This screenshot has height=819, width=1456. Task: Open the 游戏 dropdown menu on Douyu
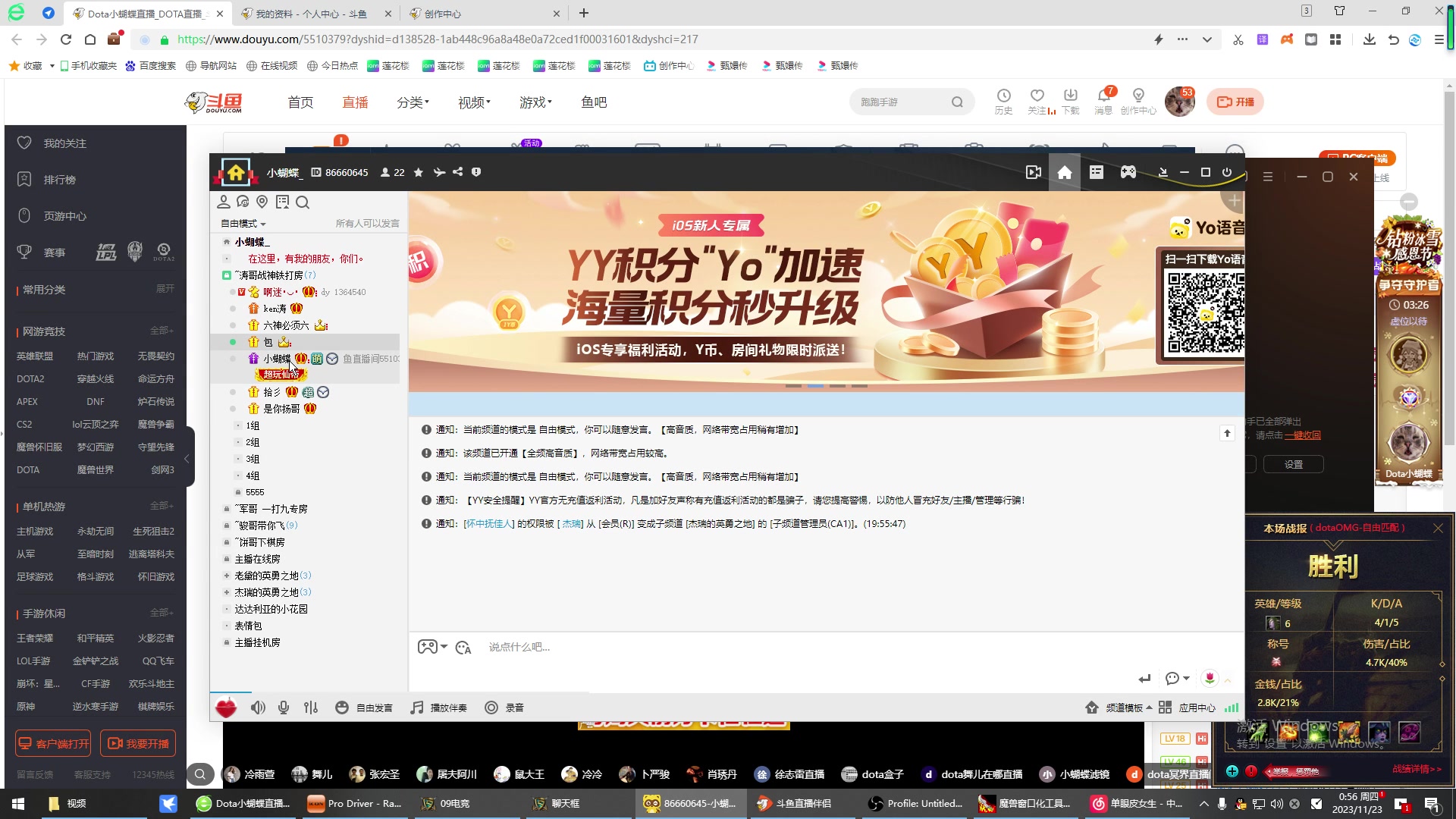(x=535, y=102)
